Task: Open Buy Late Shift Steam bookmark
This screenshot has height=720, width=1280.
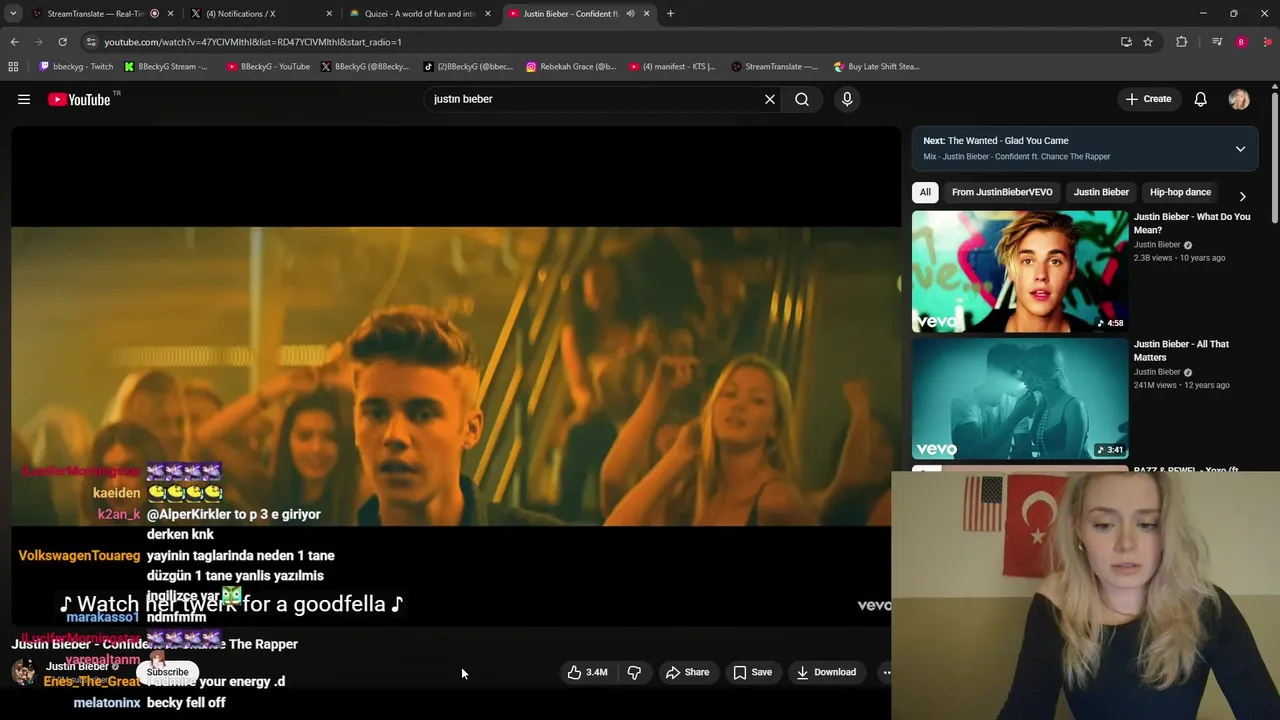Action: click(x=877, y=67)
